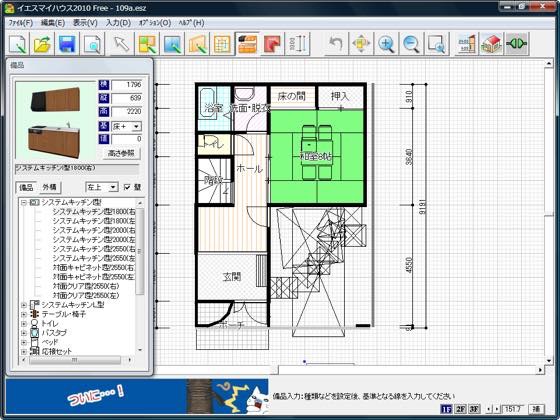This screenshot has height=420, width=560.
Task: Select システムキッチンI型1800(左) tree item
Action: pyautogui.click(x=94, y=221)
